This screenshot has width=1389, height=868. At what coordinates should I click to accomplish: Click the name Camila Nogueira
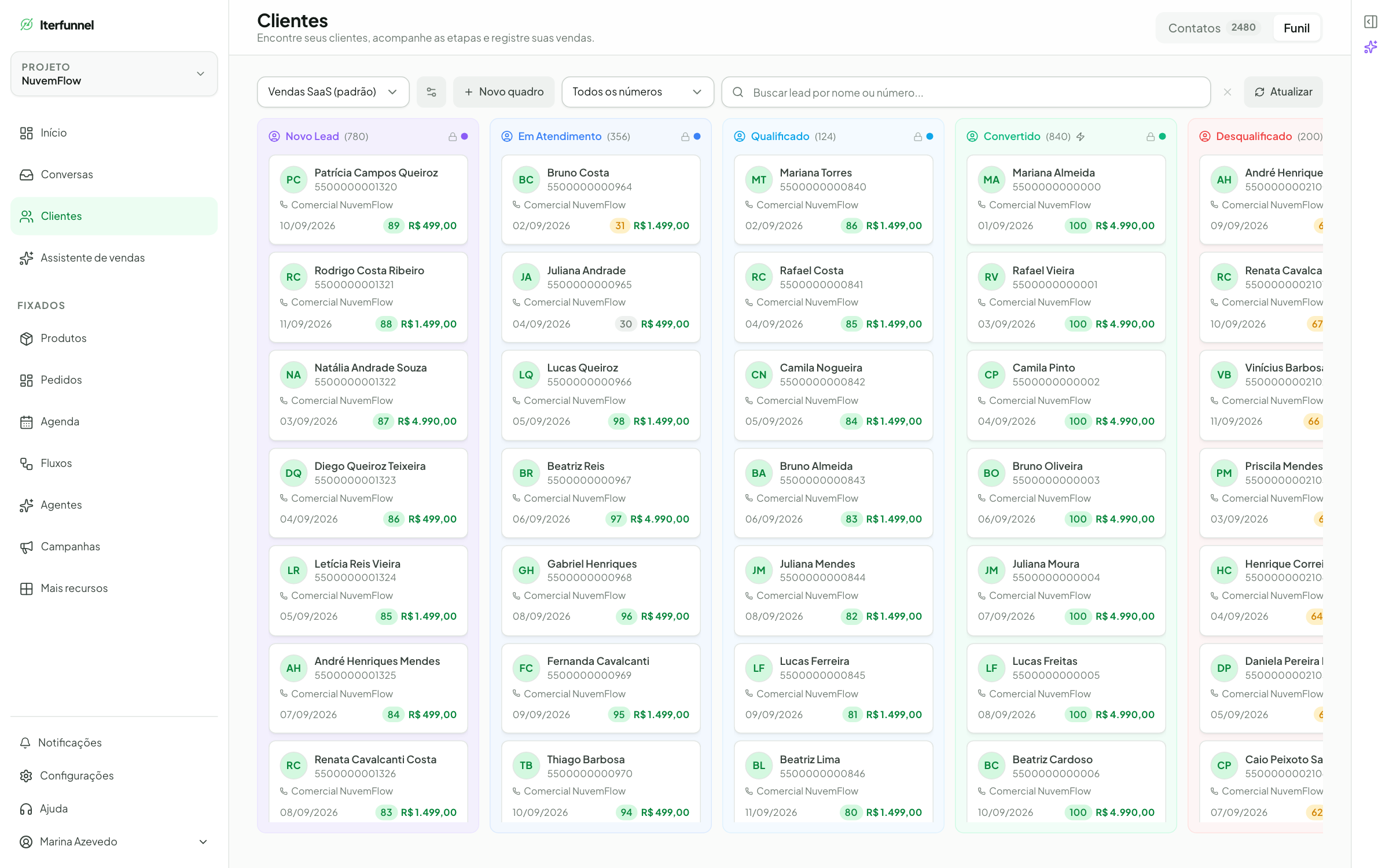coord(821,368)
